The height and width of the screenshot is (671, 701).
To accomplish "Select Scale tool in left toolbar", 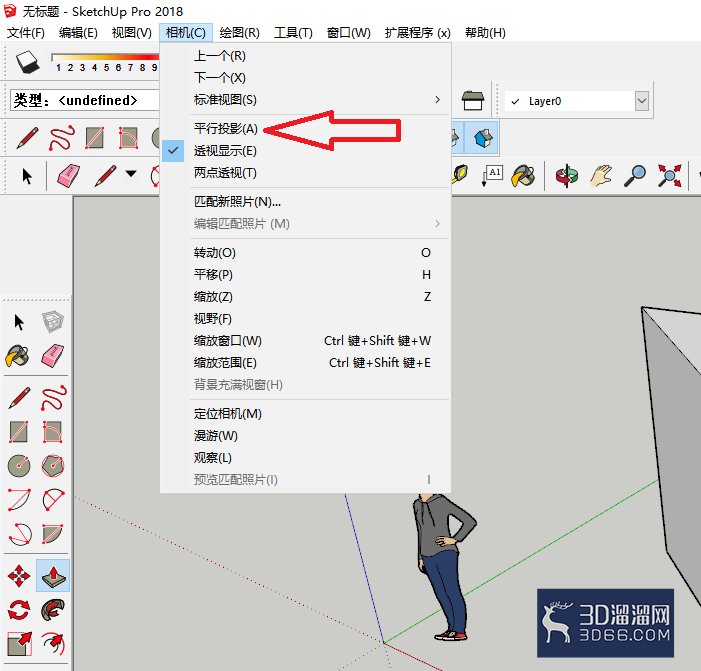I will pos(19,644).
